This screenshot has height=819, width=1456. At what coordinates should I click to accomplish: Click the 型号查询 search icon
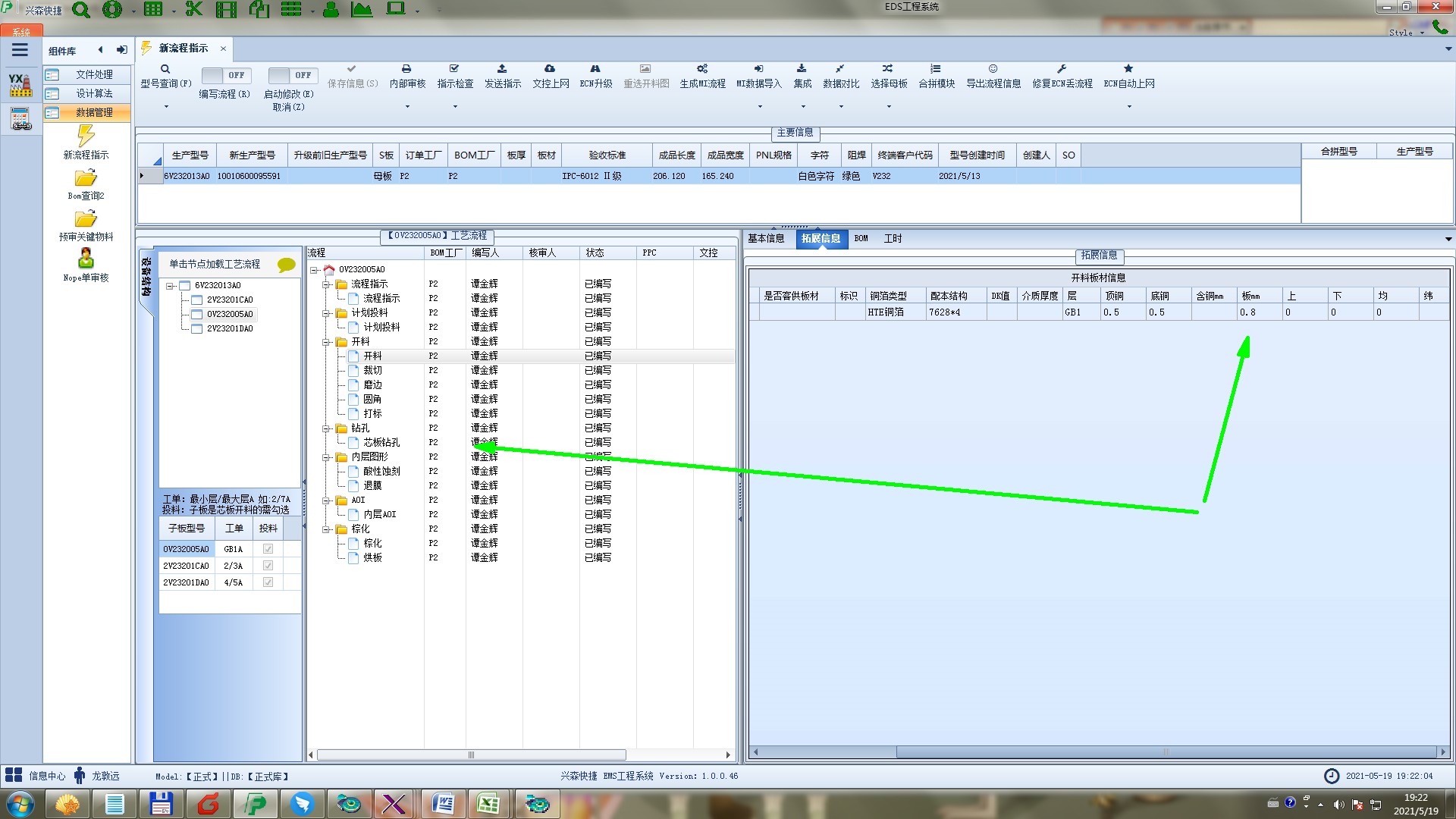pos(165,69)
